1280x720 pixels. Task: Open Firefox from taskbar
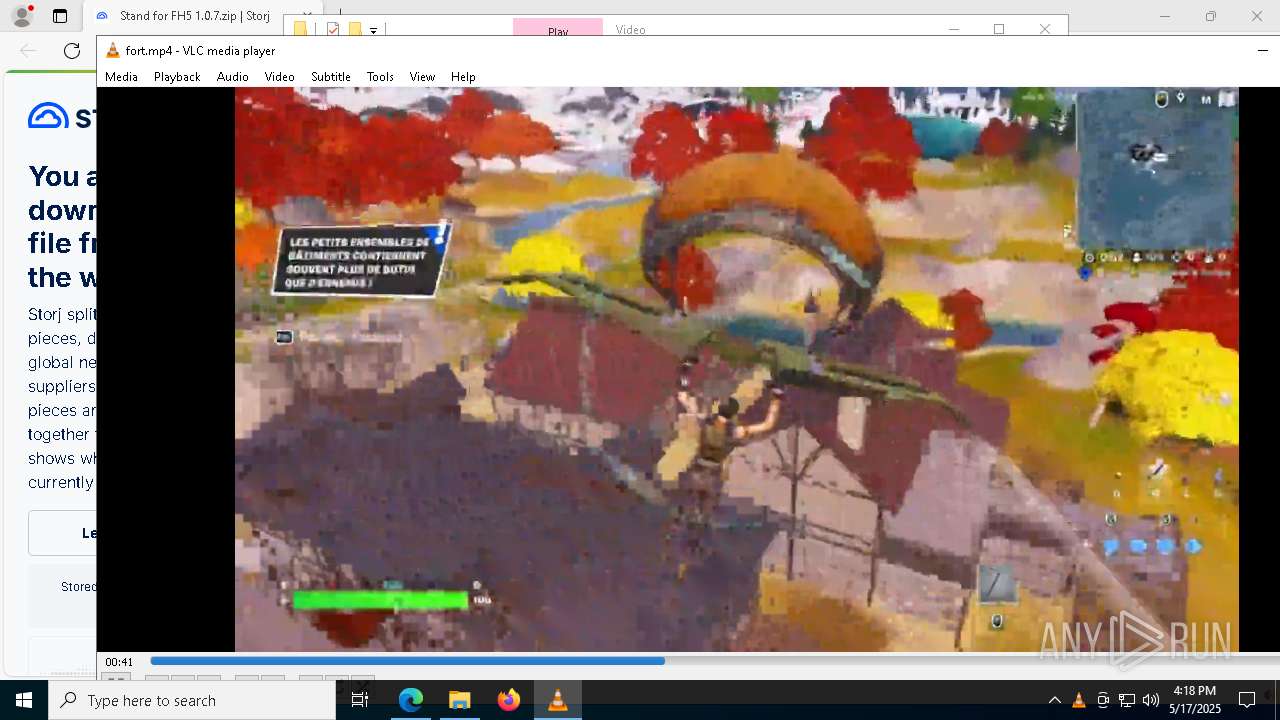[x=508, y=700]
